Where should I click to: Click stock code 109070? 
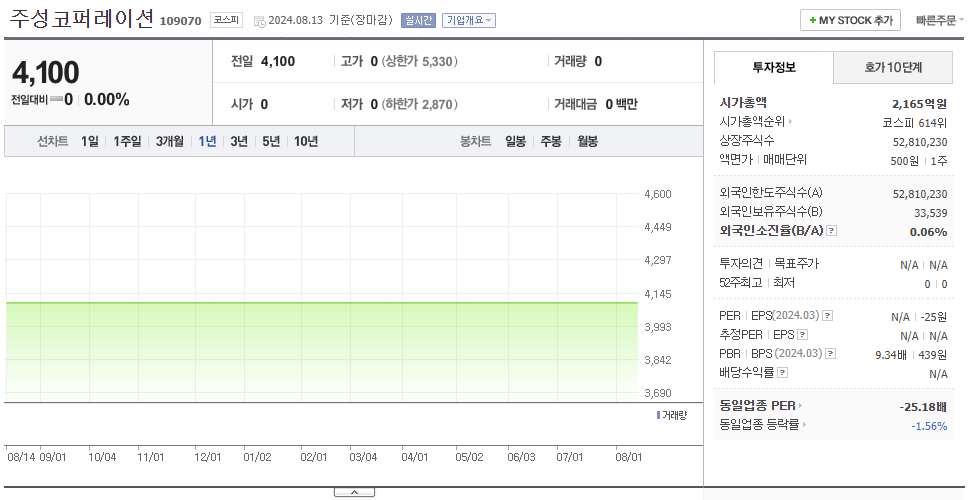[180, 21]
